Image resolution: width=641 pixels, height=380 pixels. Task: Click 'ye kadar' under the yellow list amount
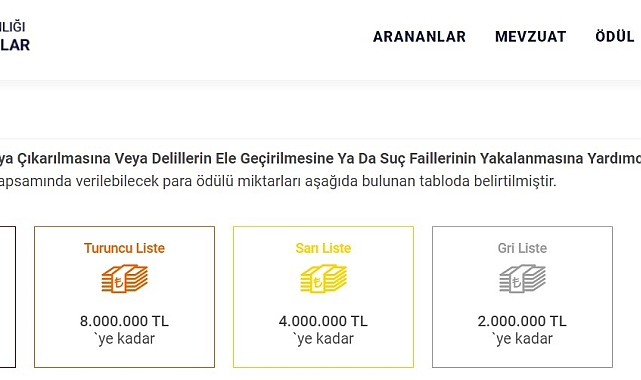[x=323, y=339]
